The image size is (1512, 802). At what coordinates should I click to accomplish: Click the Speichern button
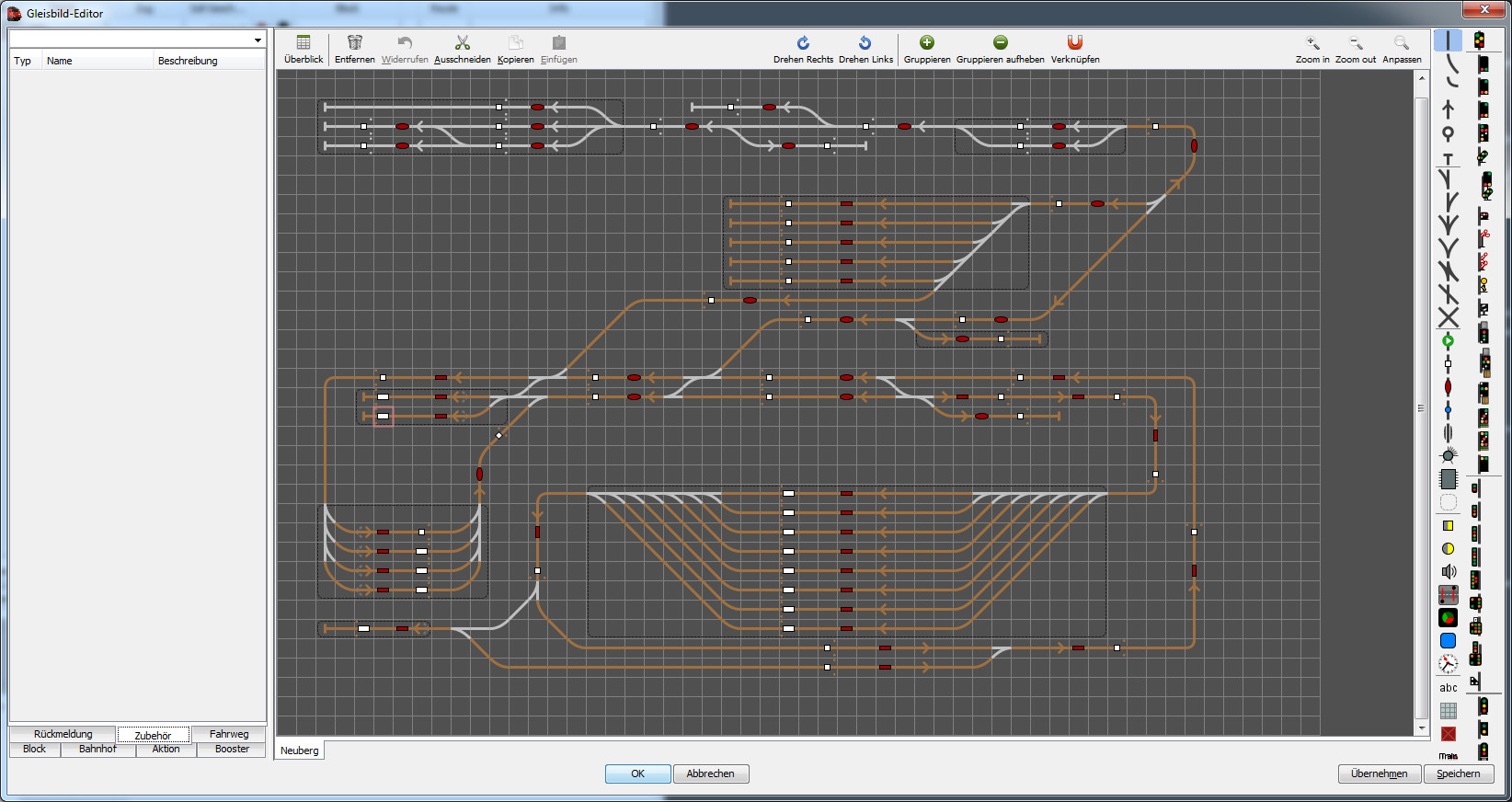coord(1458,773)
